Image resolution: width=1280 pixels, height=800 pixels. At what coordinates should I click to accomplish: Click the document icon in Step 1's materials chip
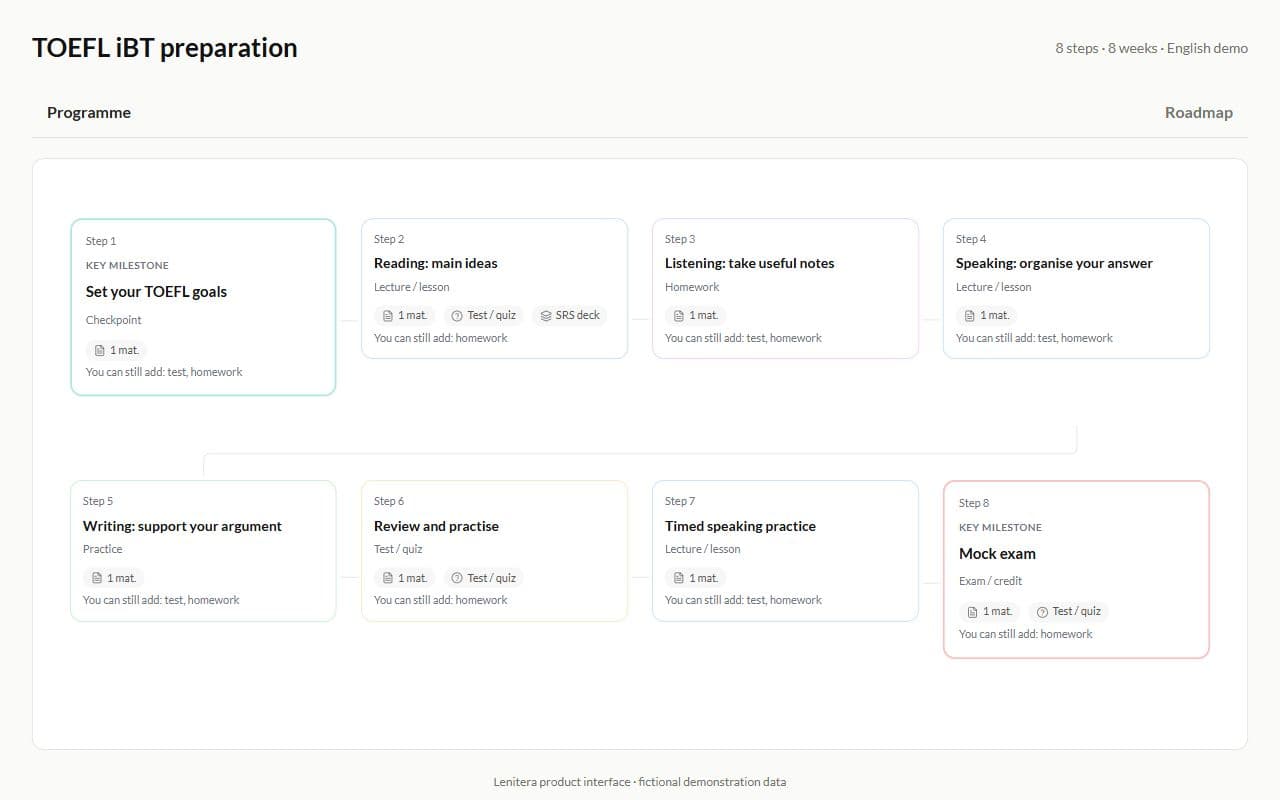[100, 350]
